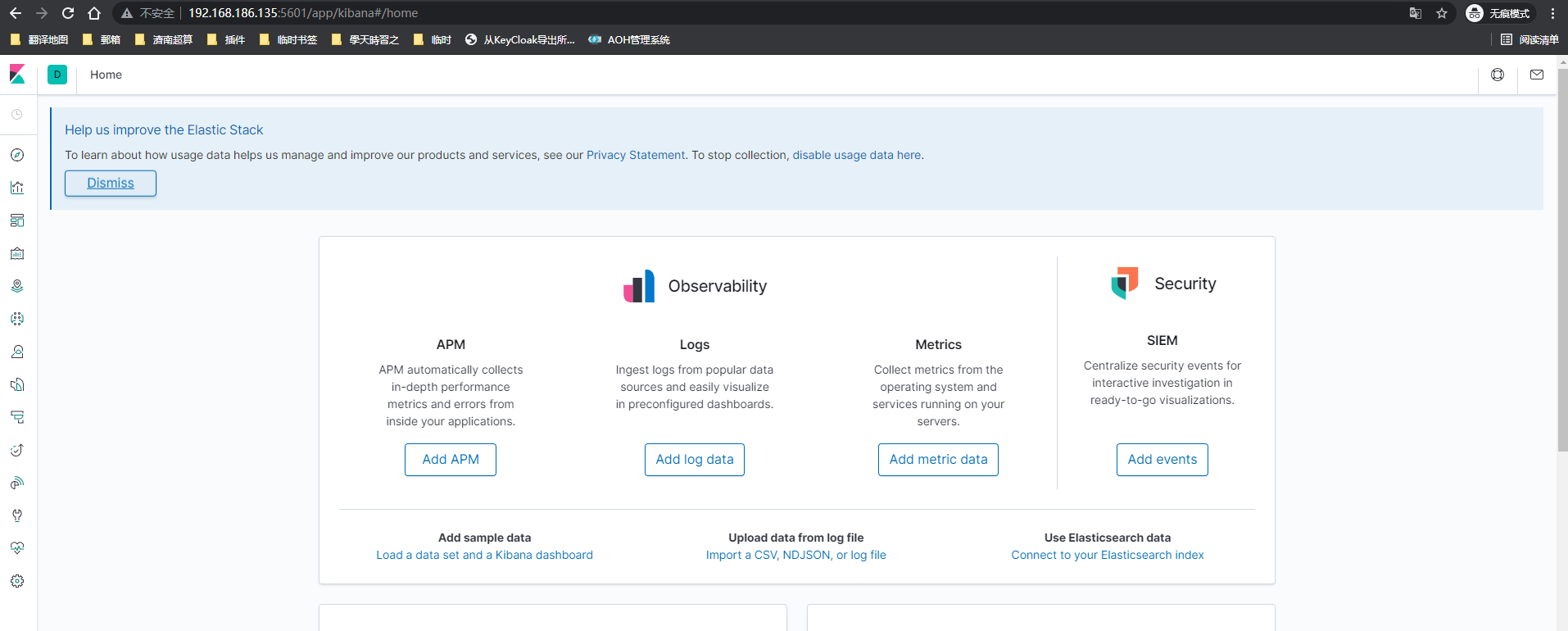Click the disable usage data here link

point(857,155)
